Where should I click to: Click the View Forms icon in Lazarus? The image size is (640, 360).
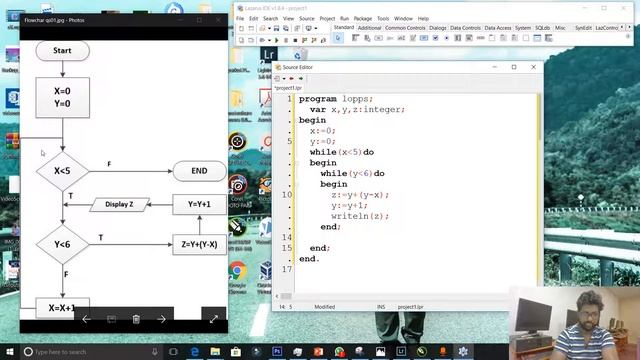tap(251, 40)
